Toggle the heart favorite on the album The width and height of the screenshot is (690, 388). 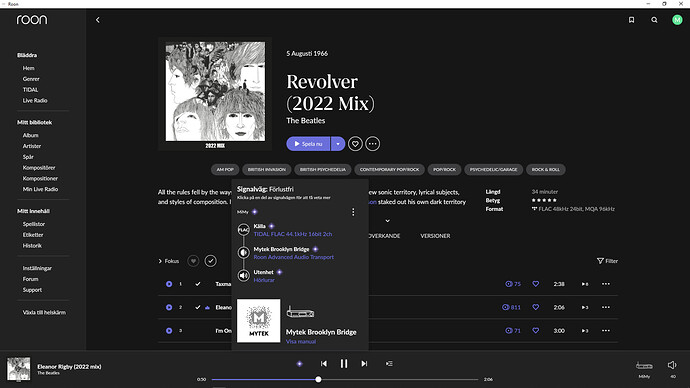point(355,144)
